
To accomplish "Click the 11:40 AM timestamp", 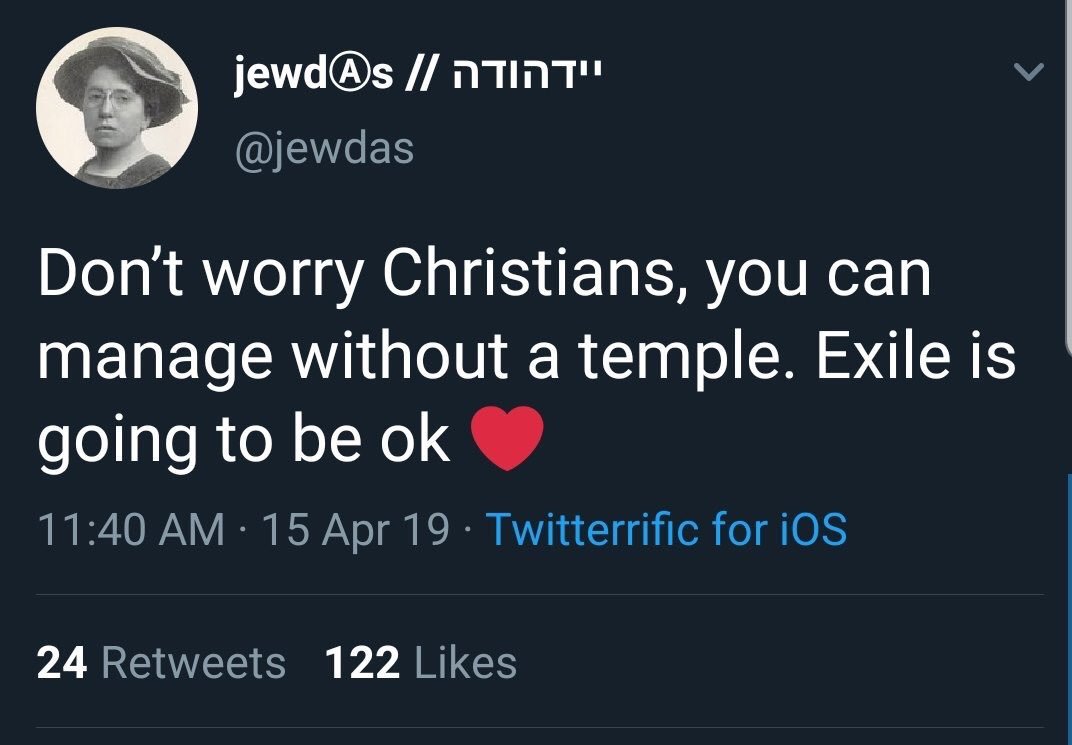I will (130, 529).
